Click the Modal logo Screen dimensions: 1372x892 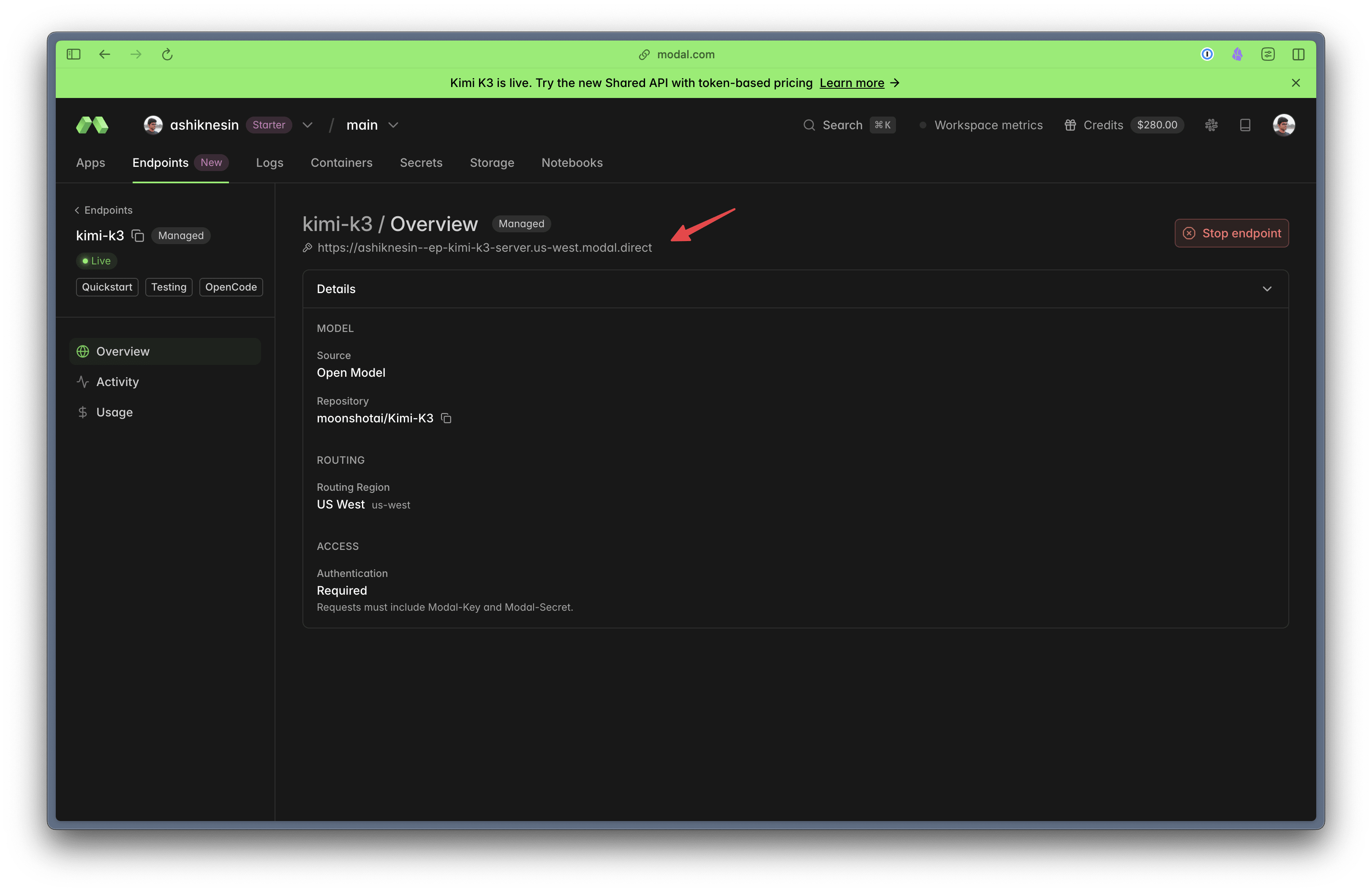pyautogui.click(x=92, y=125)
